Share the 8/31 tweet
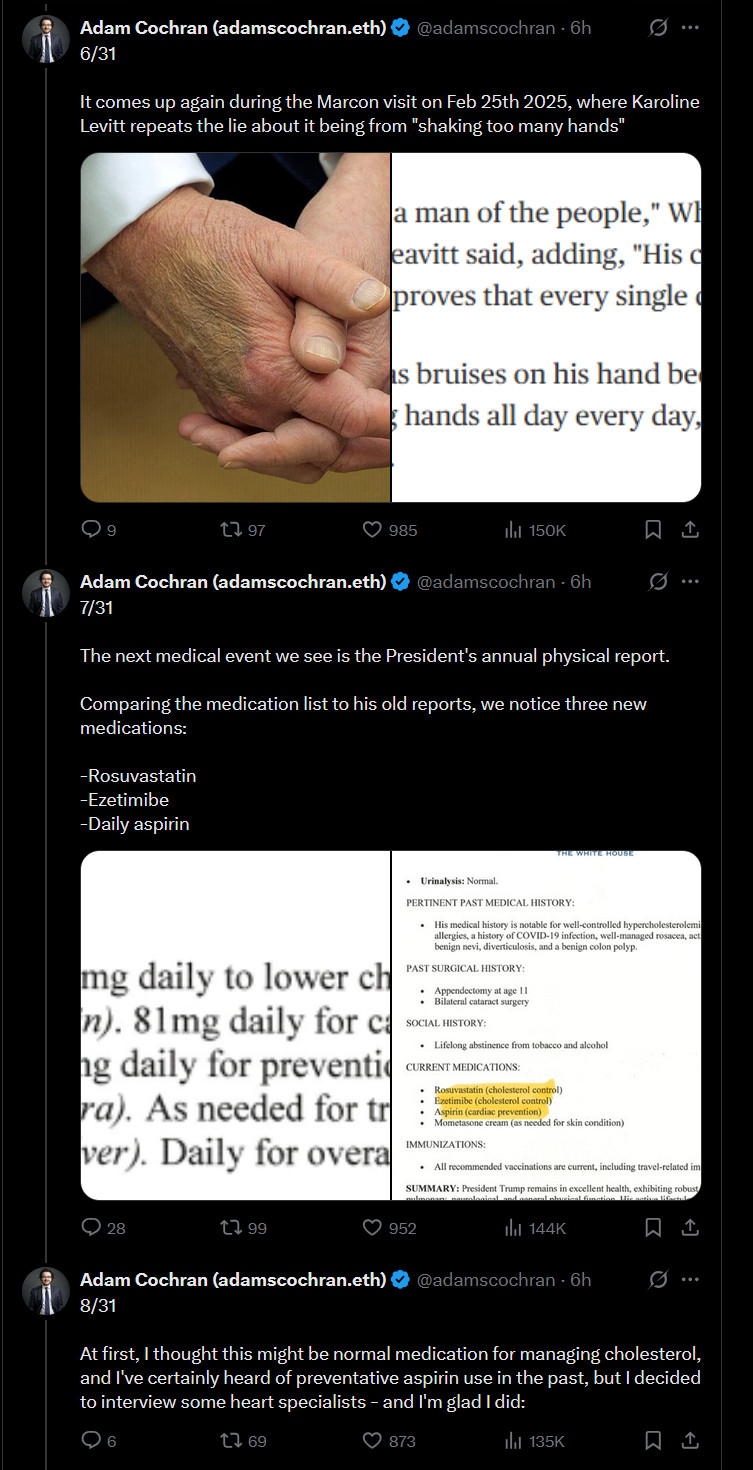The image size is (753, 1470). (x=690, y=1440)
